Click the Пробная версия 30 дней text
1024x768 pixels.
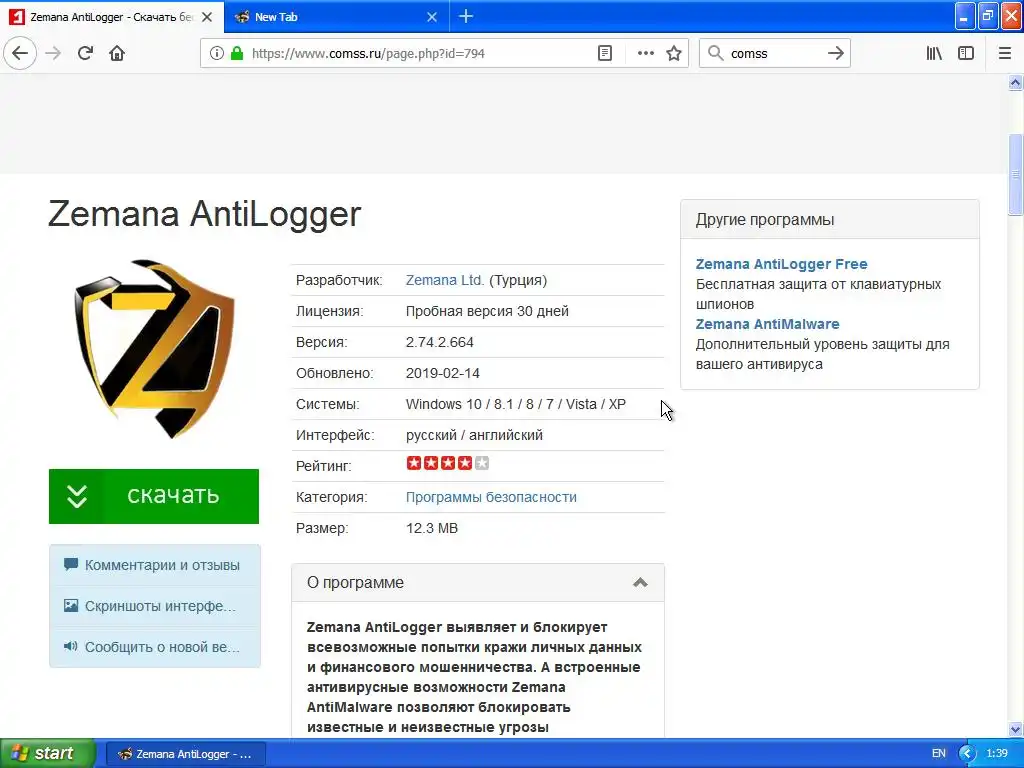pyautogui.click(x=487, y=312)
